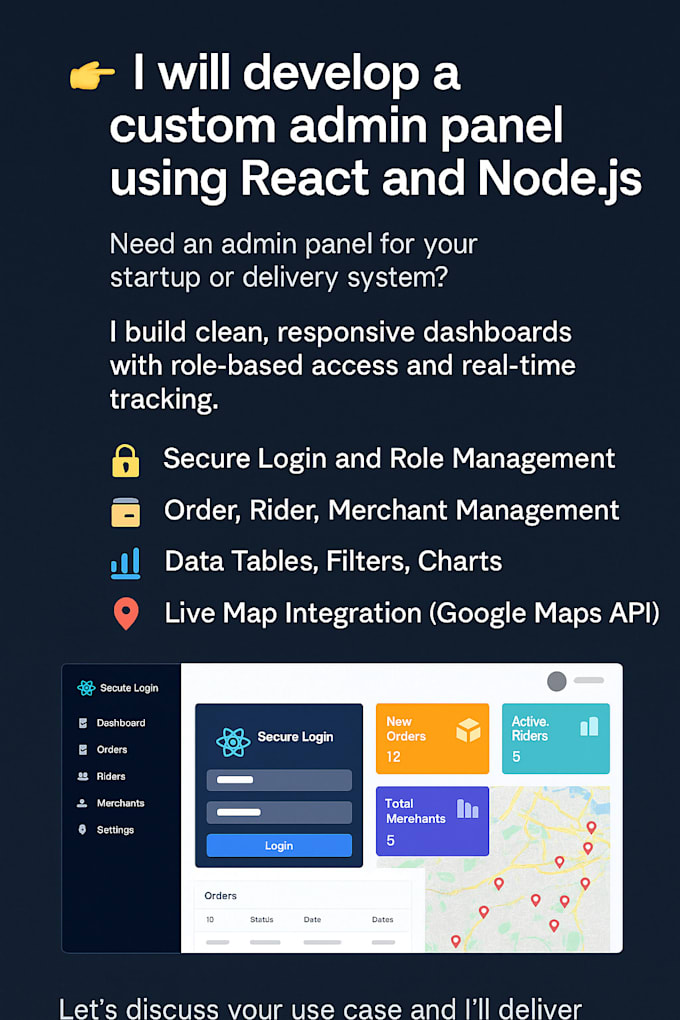Open the New Orders 12 card
Viewport: 680px width, 1020px height.
pyautogui.click(x=432, y=738)
